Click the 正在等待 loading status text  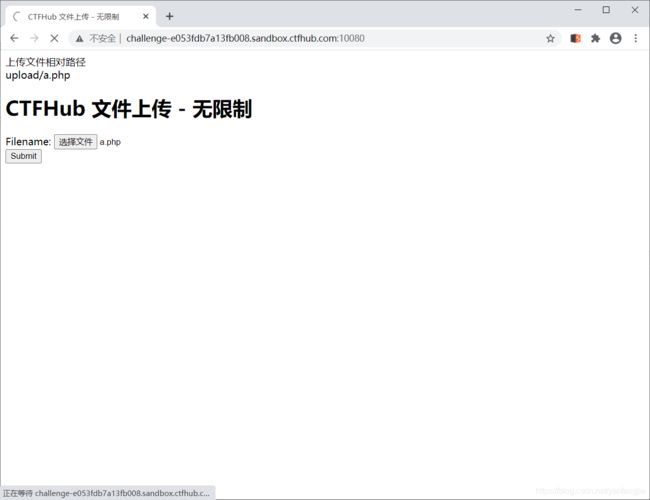(106, 493)
